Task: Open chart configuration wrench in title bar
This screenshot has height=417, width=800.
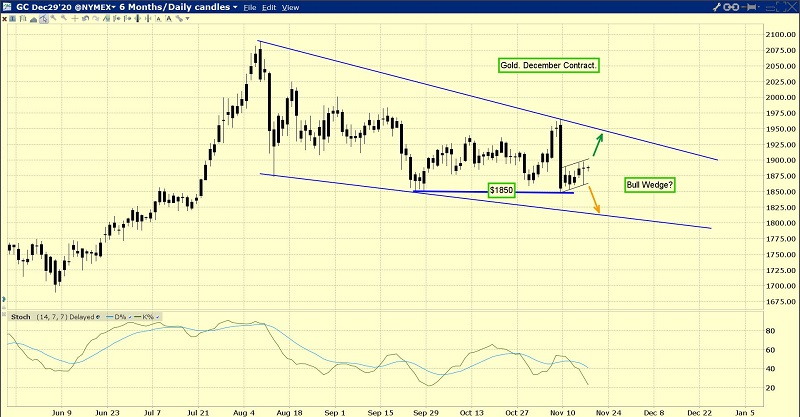Action: click(x=717, y=7)
